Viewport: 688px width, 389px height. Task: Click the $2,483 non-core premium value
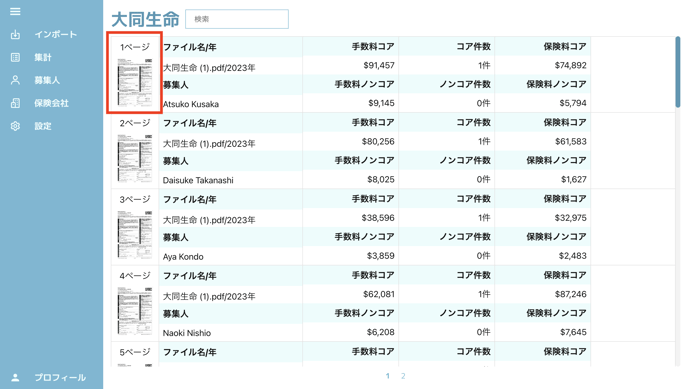click(573, 256)
